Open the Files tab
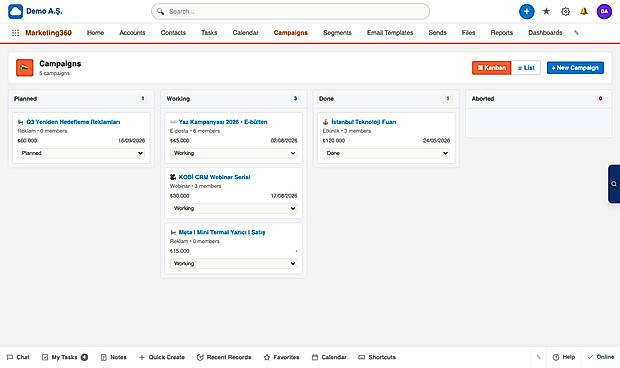 coord(468,33)
